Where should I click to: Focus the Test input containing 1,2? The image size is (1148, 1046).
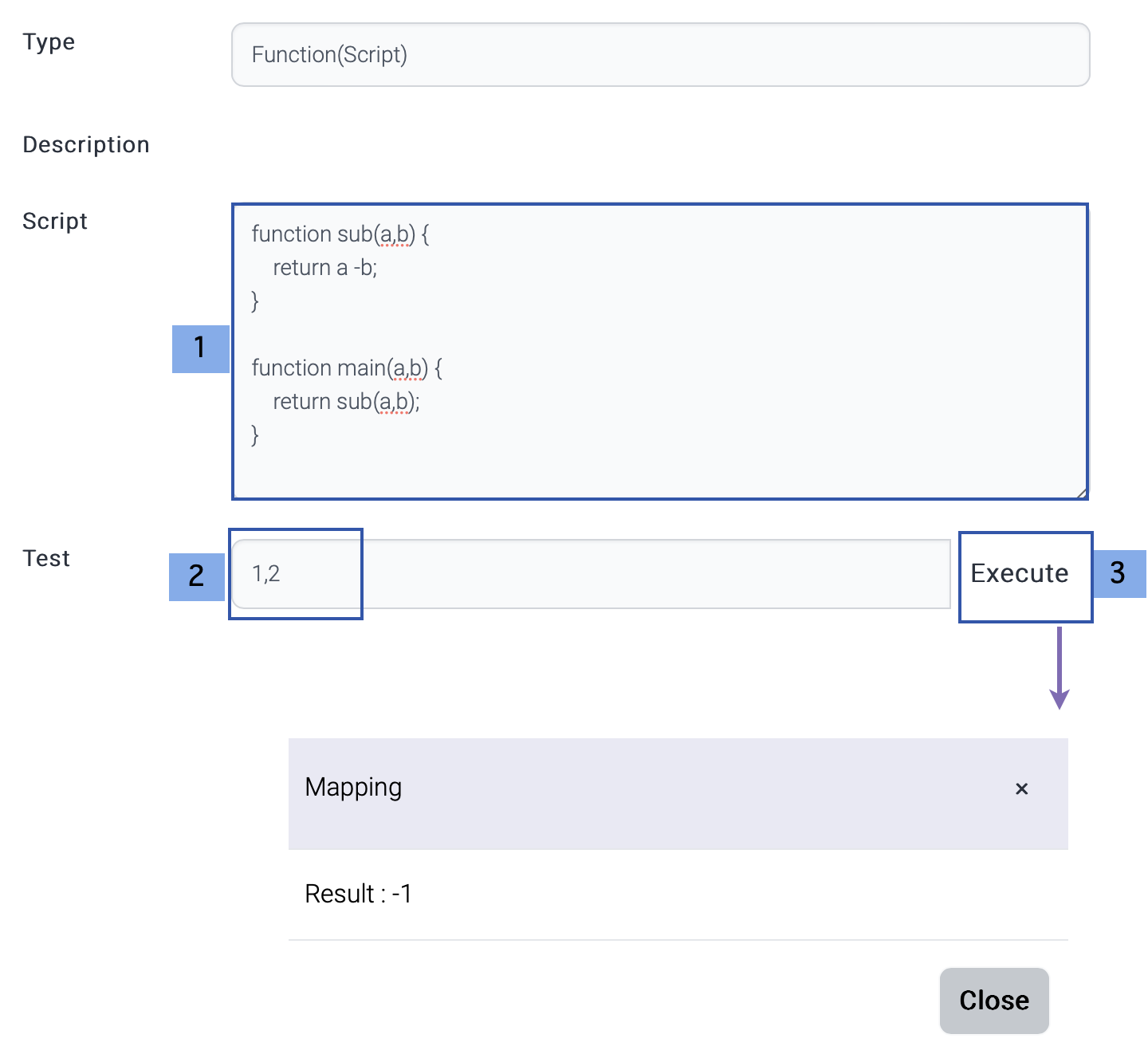tap(590, 574)
